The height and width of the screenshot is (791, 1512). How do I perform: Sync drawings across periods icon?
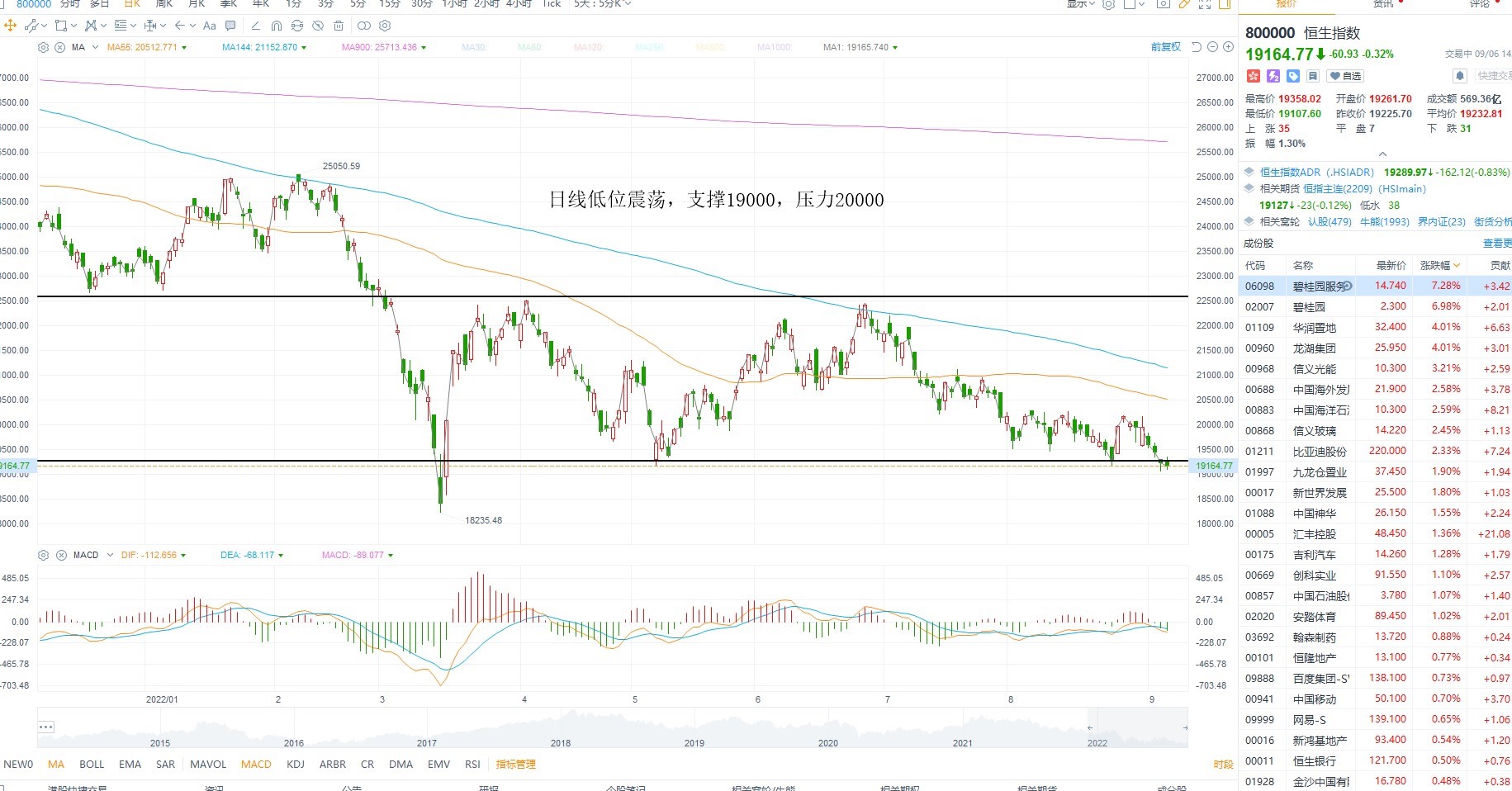click(297, 26)
